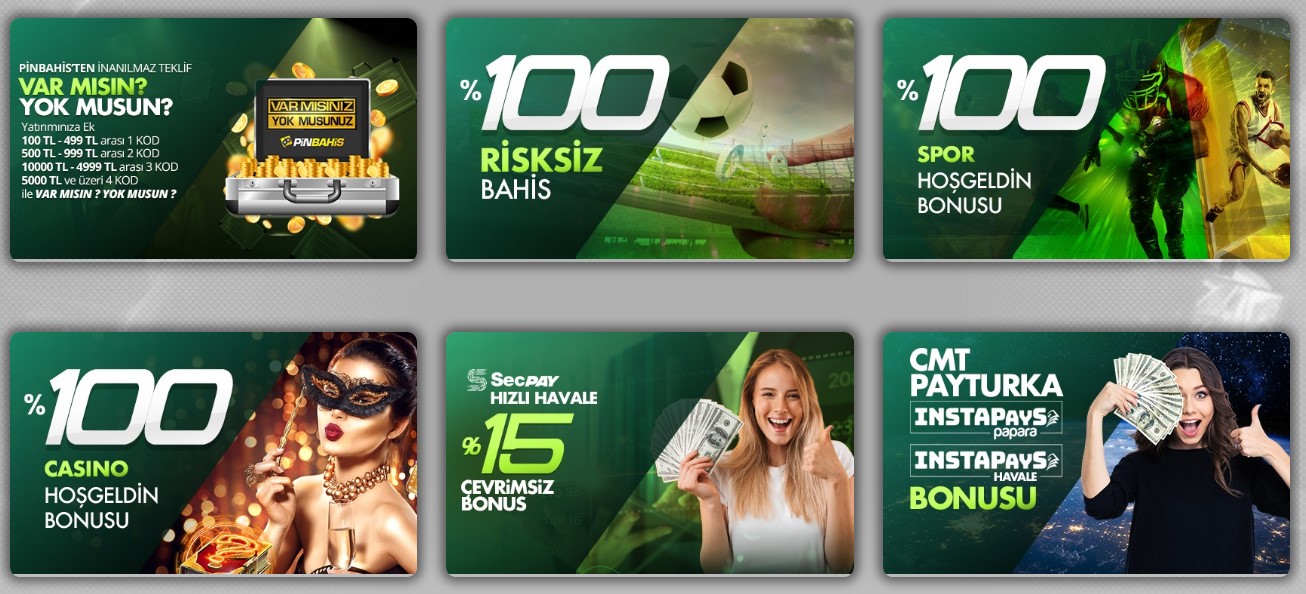
Task: Click the "CMT PAYTURKA" heading
Action: 985,372
